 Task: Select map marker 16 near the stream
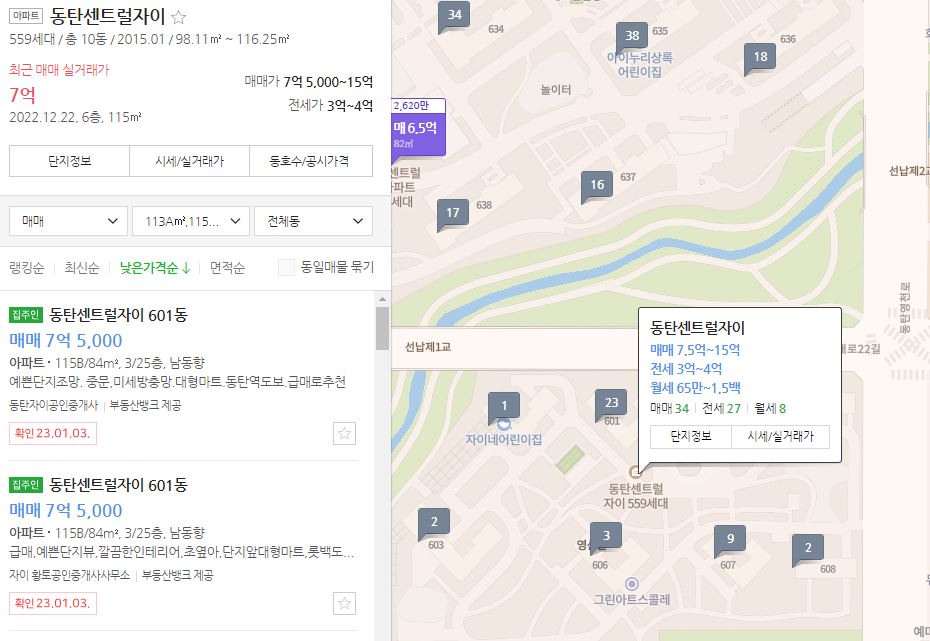pyautogui.click(x=597, y=184)
